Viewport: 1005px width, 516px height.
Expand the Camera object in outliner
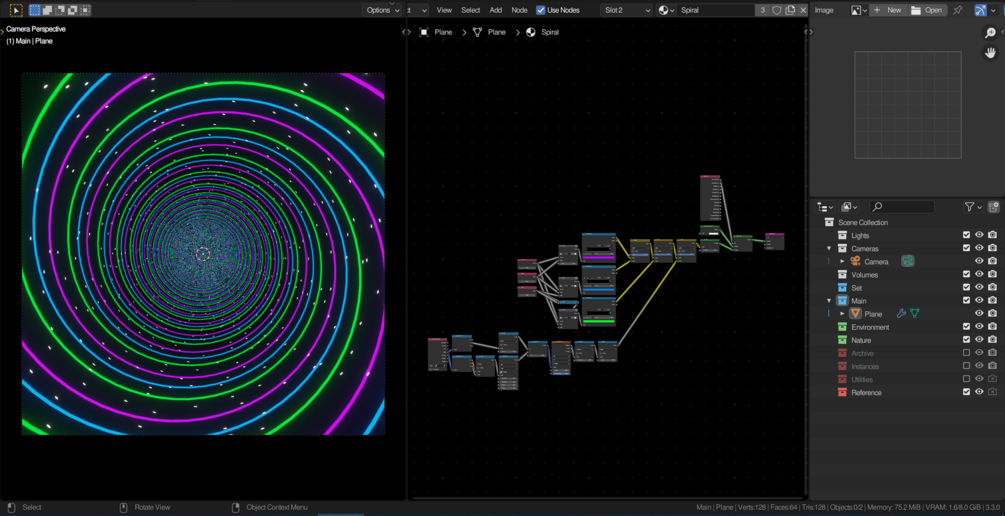pyautogui.click(x=842, y=262)
